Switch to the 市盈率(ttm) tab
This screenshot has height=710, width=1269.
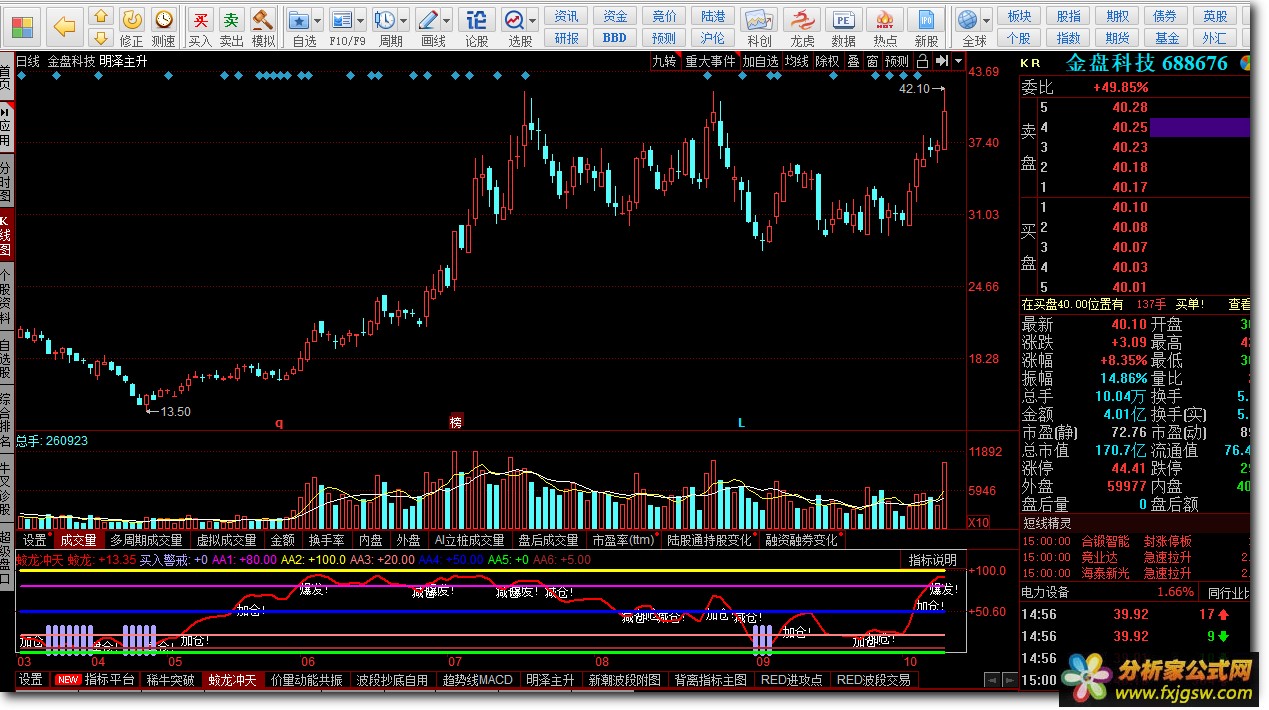click(623, 540)
